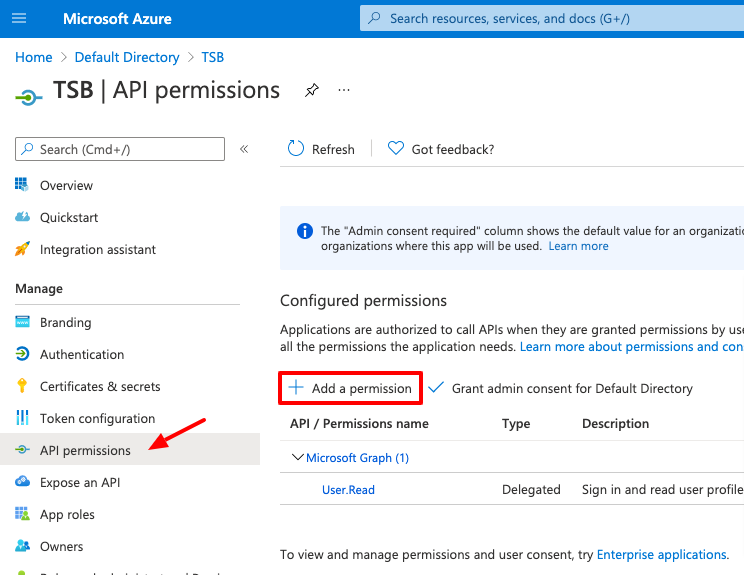Click the App roles icon
This screenshot has width=744, height=575.
[22, 514]
